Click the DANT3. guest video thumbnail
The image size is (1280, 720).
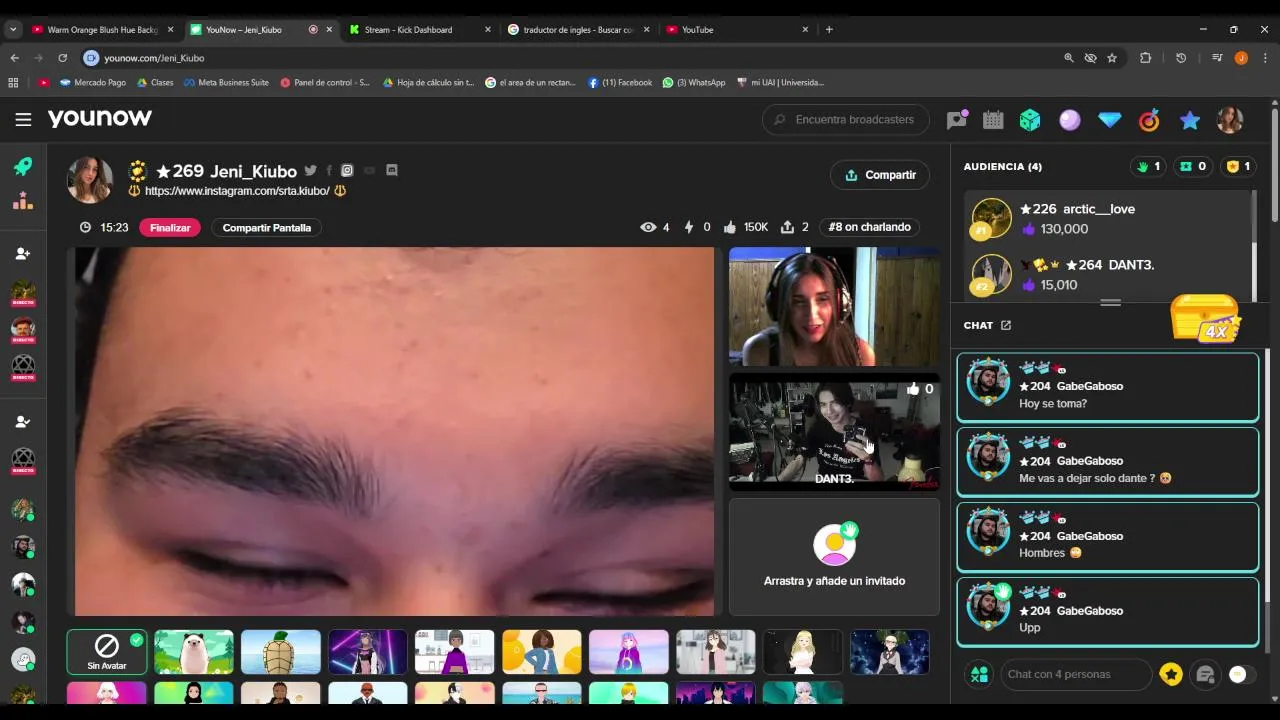pyautogui.click(x=834, y=430)
